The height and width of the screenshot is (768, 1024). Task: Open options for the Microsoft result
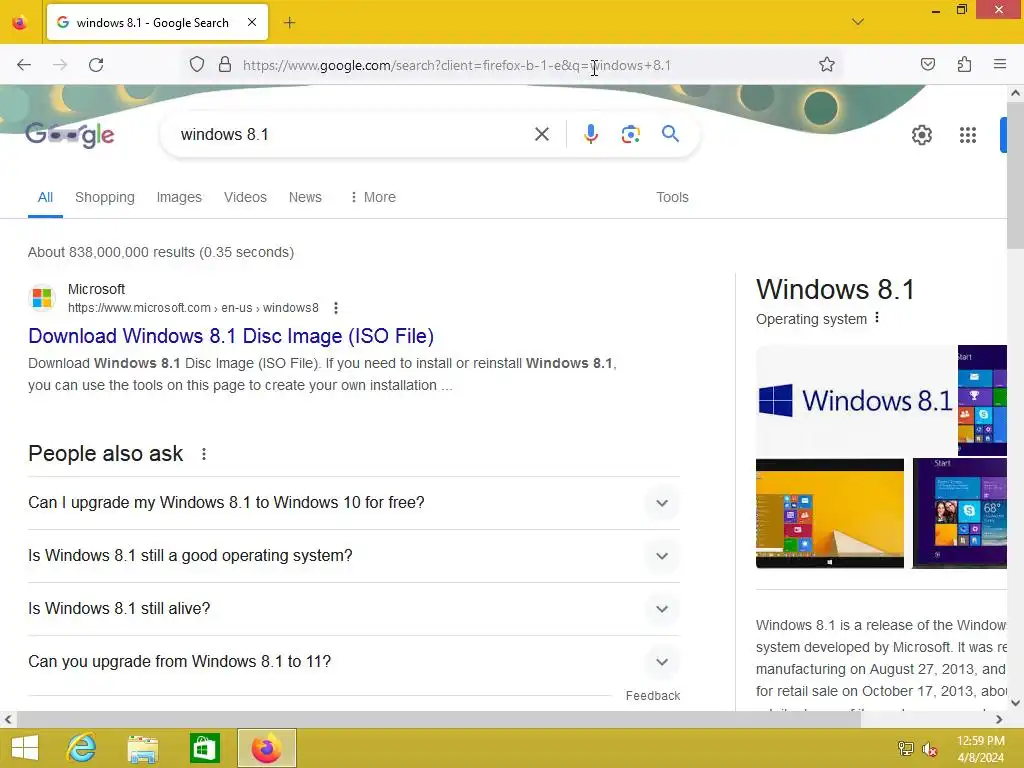point(336,308)
